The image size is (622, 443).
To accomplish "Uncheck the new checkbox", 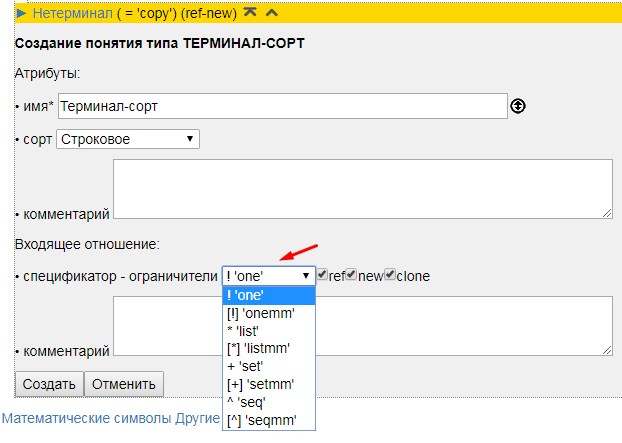I will pyautogui.click(x=351, y=275).
